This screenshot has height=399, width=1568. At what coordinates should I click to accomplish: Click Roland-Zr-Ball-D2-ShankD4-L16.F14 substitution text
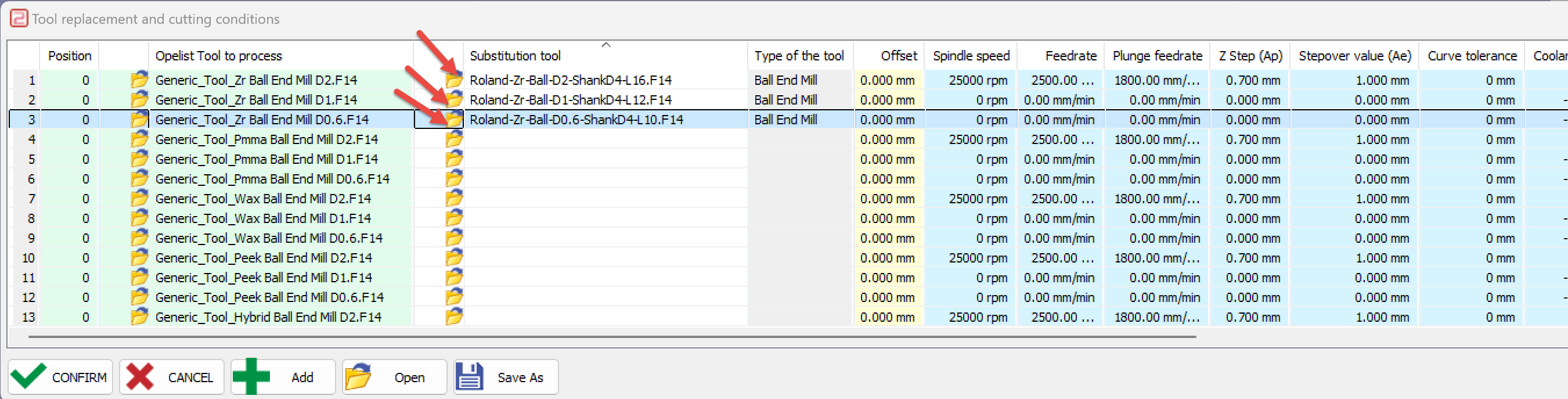click(570, 80)
